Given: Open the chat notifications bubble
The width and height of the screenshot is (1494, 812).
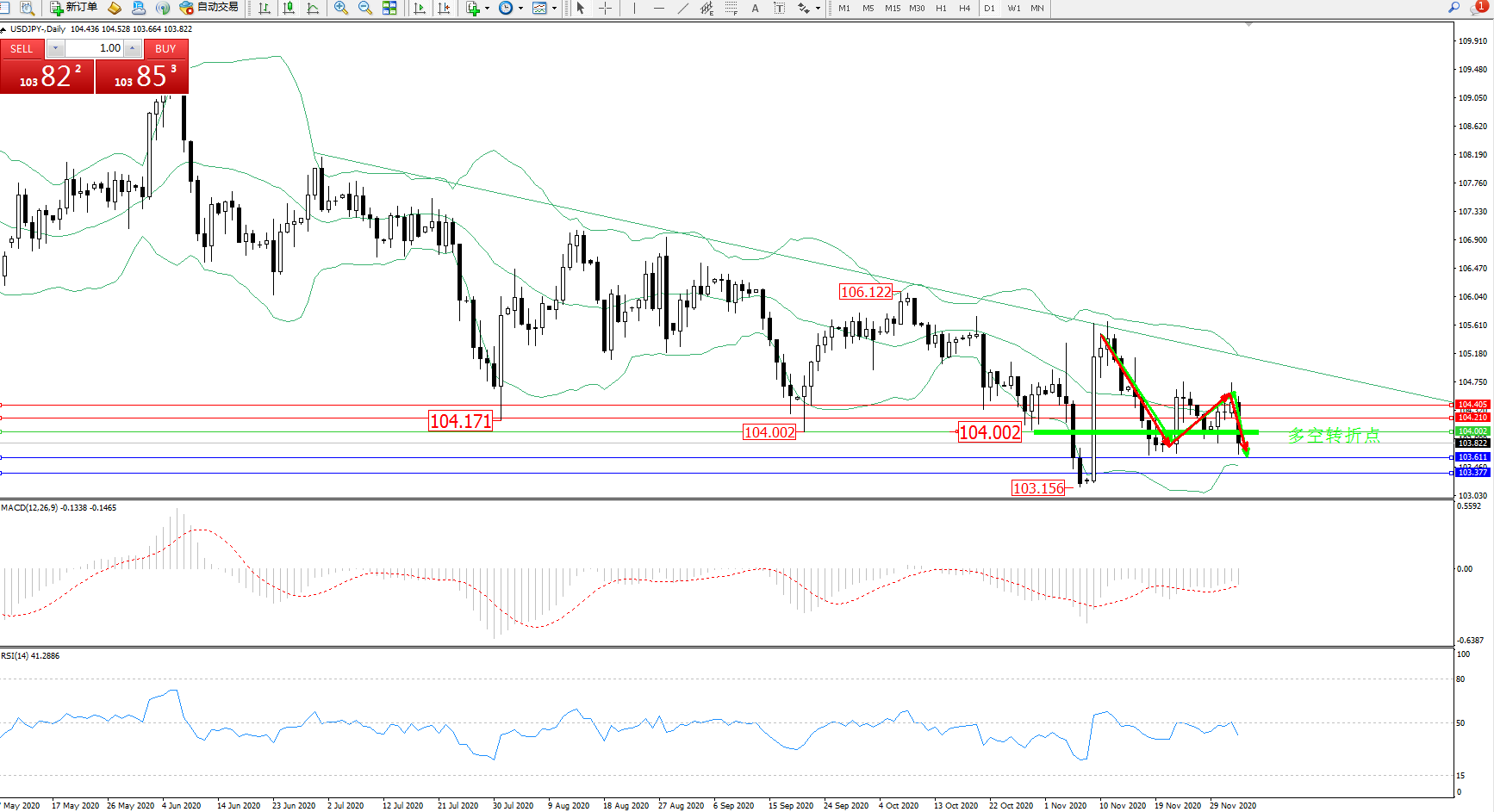Looking at the screenshot, I should tap(1476, 8).
